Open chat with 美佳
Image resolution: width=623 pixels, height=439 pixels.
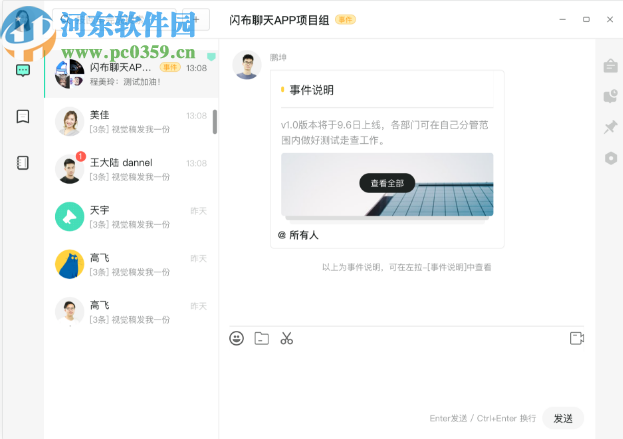click(x=132, y=122)
